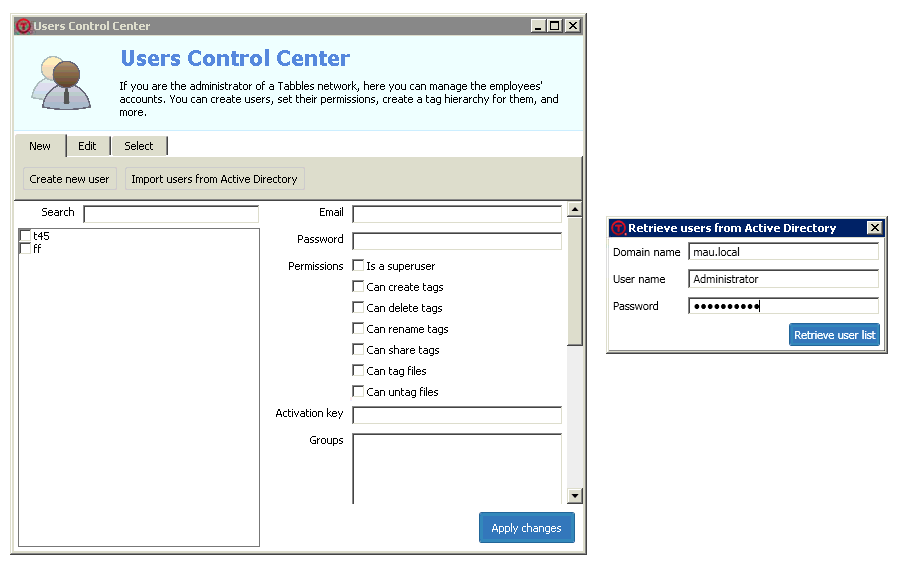Click inside the Groups box
Viewport: 903px width, 572px height.
[x=457, y=469]
